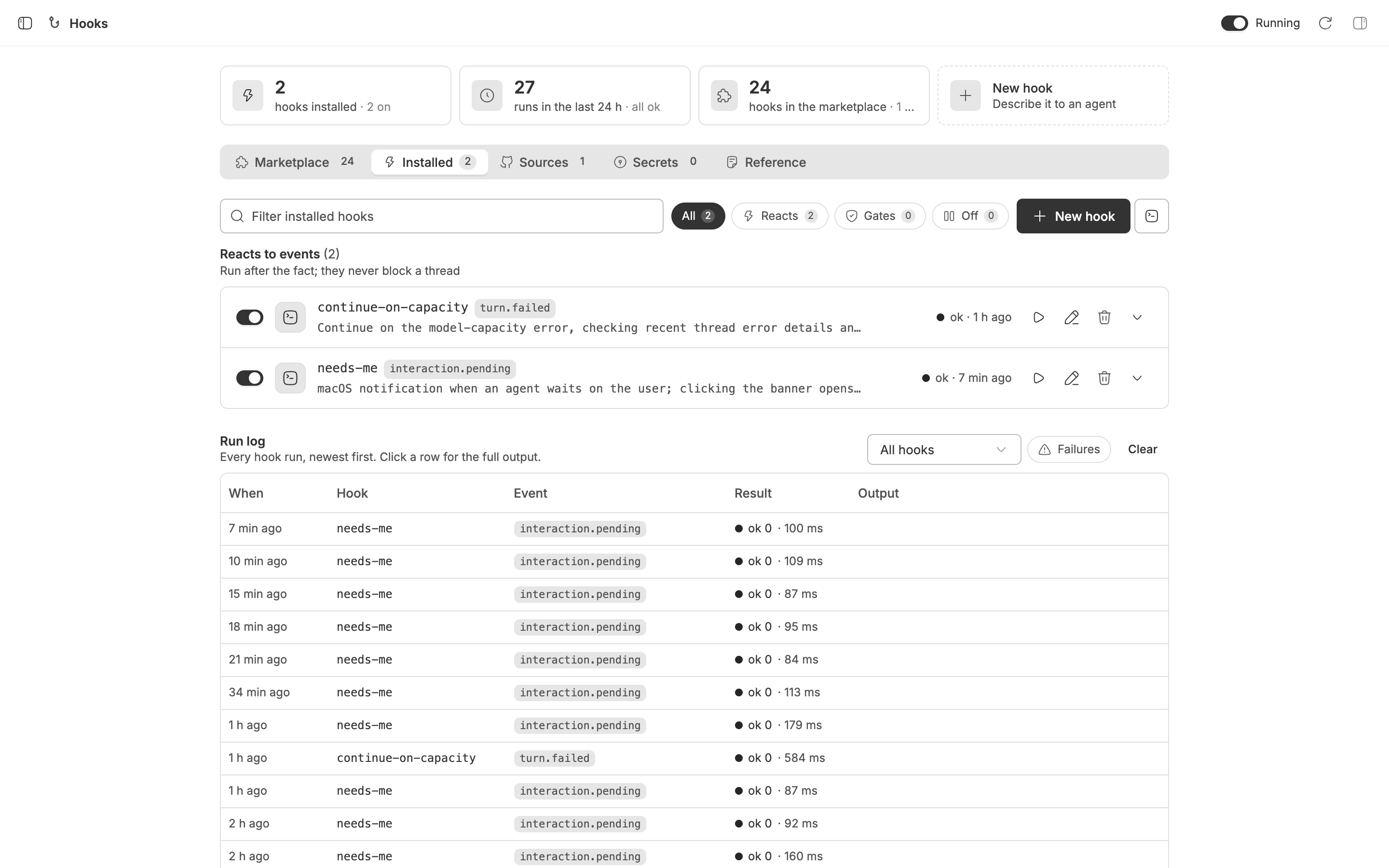The image size is (1389, 868).
Task: Click the 179 ms result cell
Action: coord(778,725)
